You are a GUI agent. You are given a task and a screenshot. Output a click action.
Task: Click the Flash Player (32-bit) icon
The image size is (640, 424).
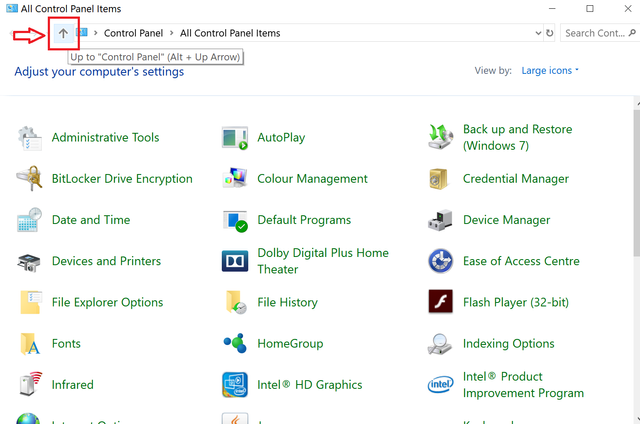tap(441, 302)
